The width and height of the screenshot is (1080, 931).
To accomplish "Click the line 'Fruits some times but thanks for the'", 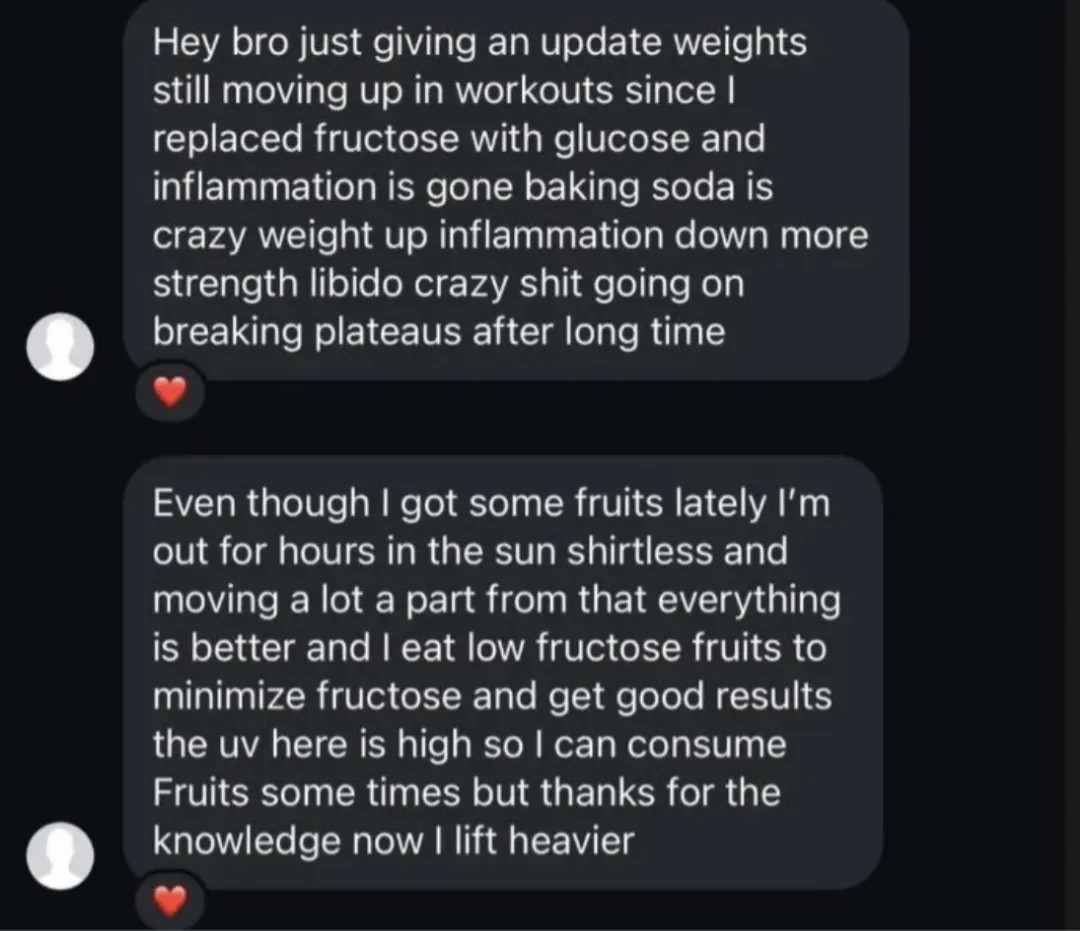I will point(466,793).
